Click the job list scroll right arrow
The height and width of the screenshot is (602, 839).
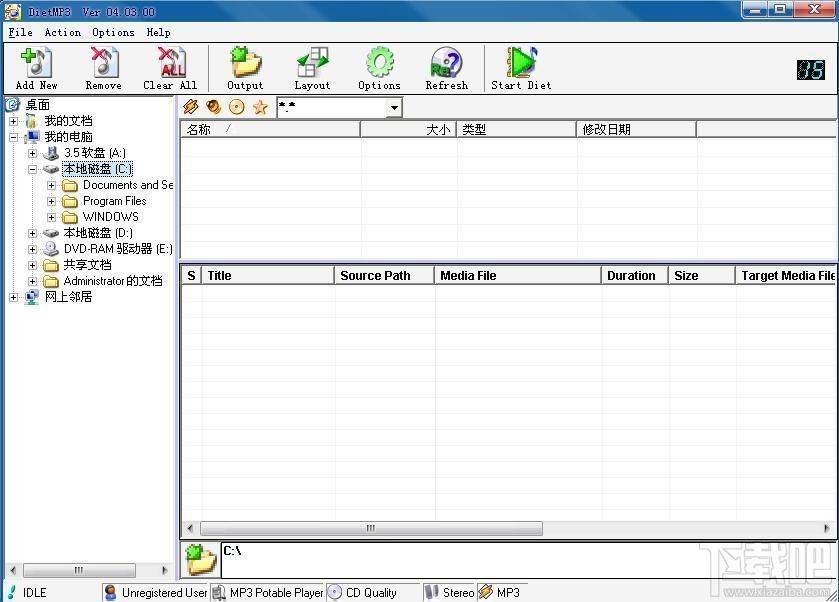[x=827, y=529]
